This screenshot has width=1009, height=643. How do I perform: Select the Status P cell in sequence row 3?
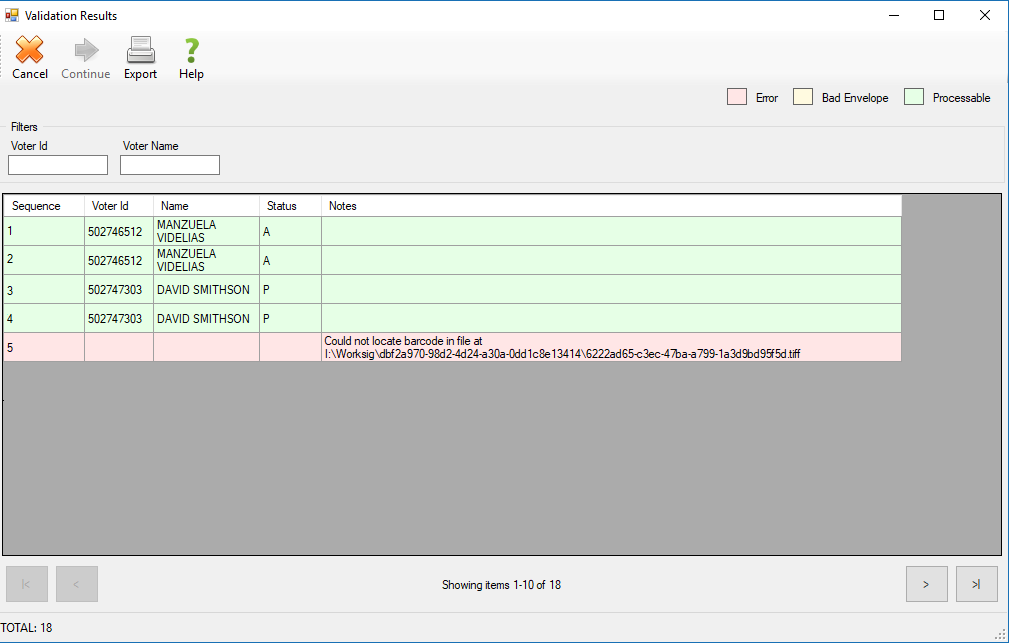[x=290, y=290]
